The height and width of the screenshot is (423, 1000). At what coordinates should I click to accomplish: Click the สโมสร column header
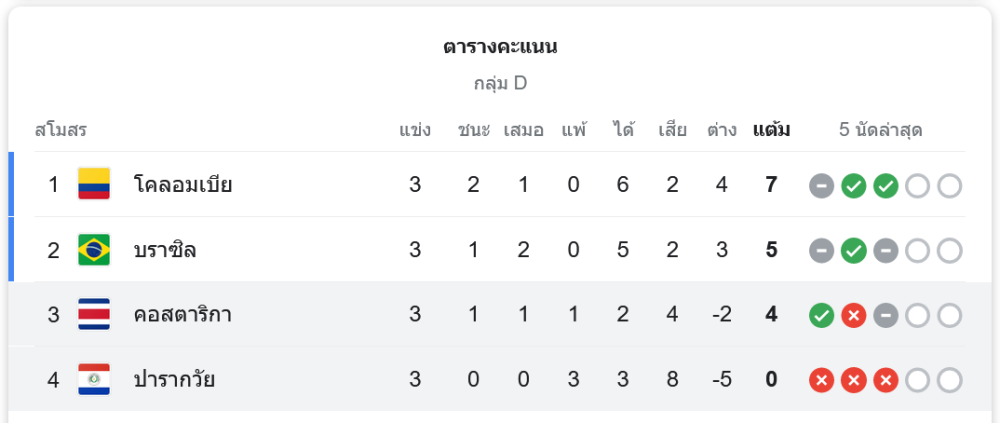coord(61,131)
